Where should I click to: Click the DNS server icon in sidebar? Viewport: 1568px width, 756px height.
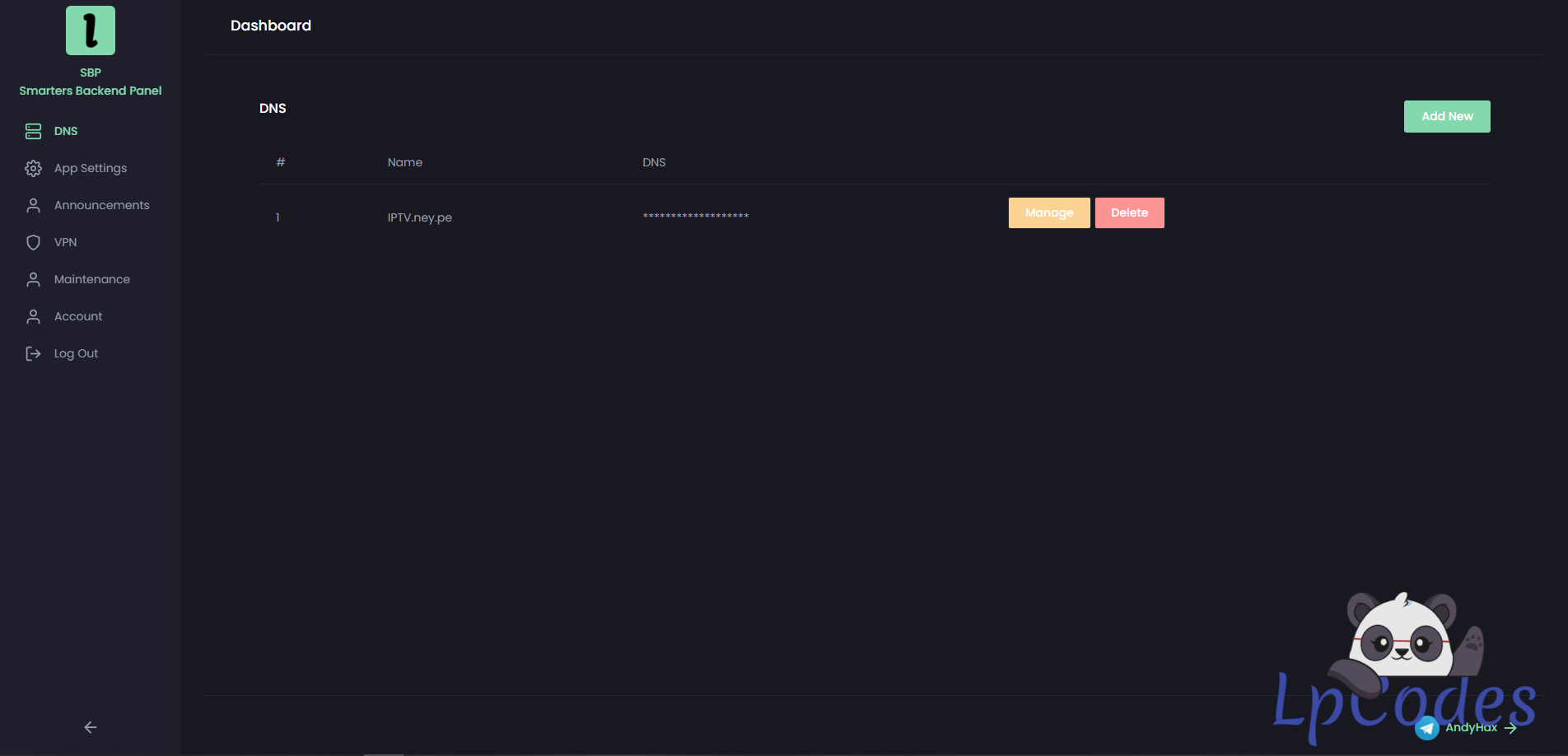click(33, 131)
